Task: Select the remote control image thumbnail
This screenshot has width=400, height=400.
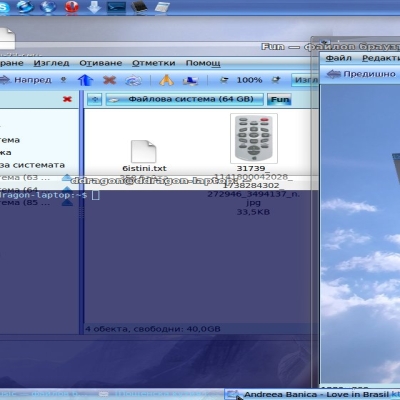Action: point(254,138)
